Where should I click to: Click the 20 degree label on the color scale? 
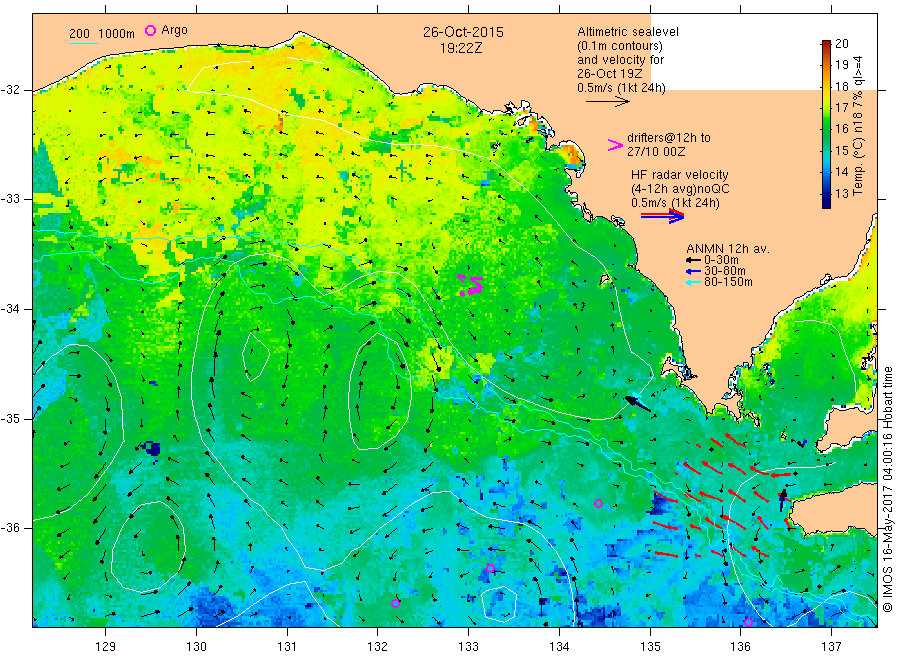841,44
